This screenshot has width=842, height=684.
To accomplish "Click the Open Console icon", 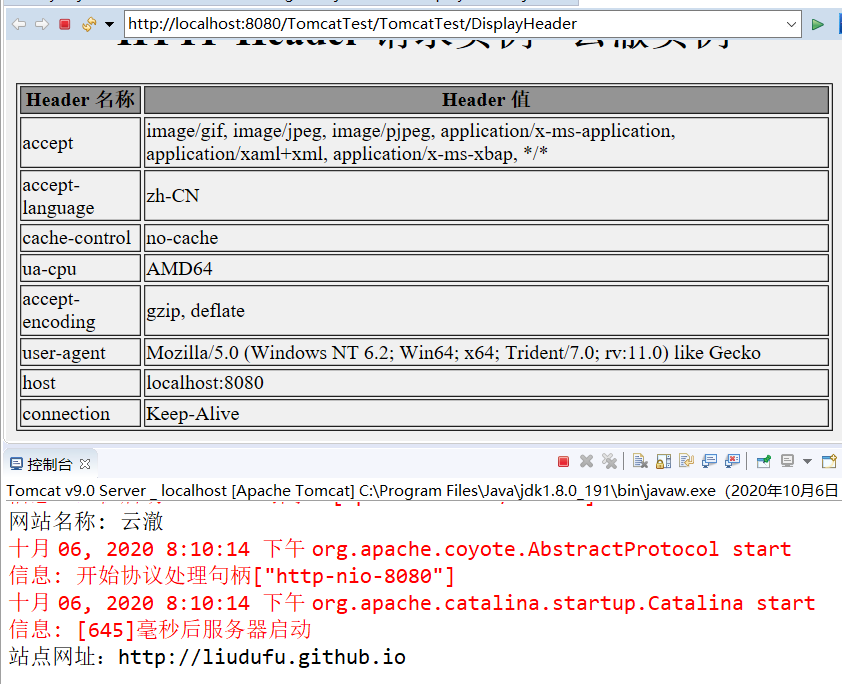I will pos(829,461).
